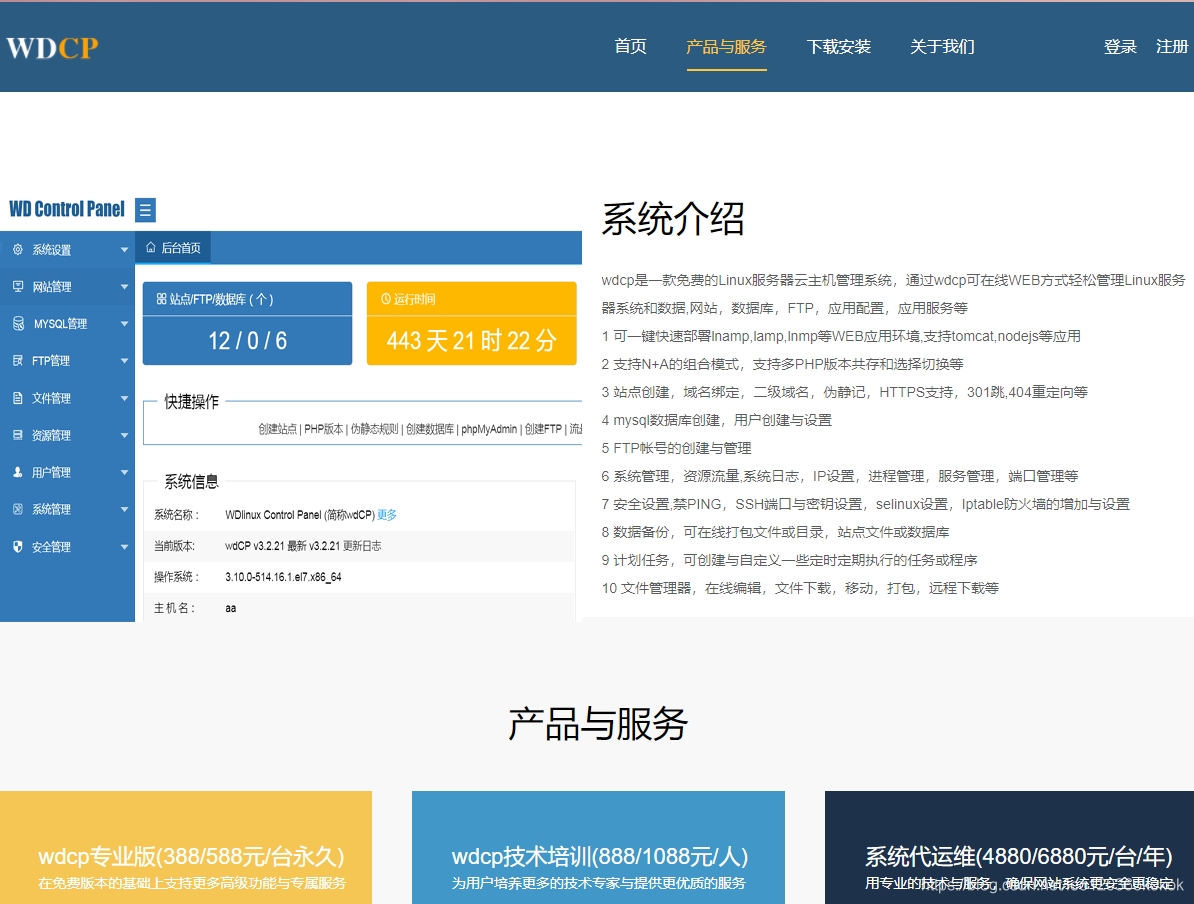Expand the 网站管理 dropdown arrow
Screen dimensions: 1194x904
(124, 287)
